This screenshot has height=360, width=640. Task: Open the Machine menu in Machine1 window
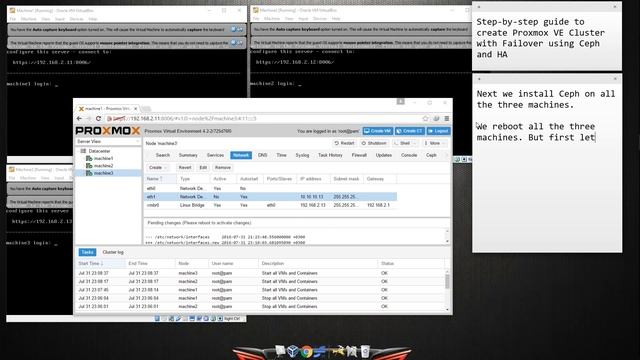coord(29,19)
